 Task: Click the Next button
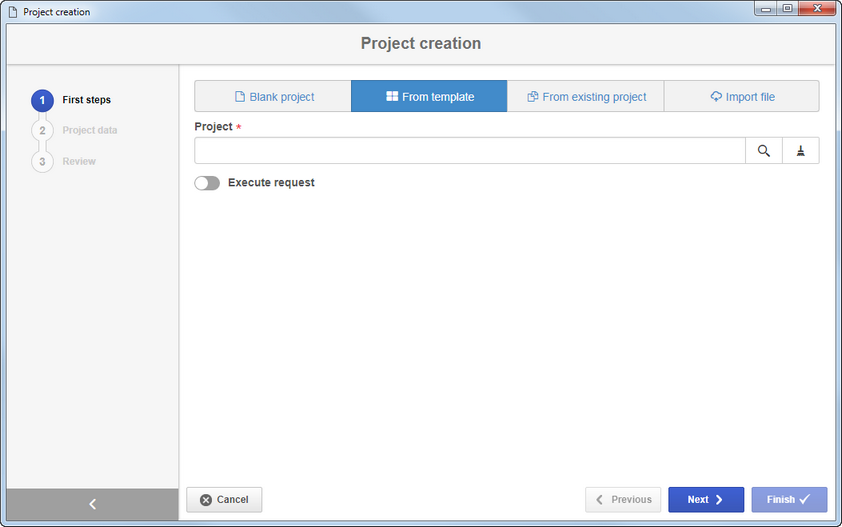[706, 500]
